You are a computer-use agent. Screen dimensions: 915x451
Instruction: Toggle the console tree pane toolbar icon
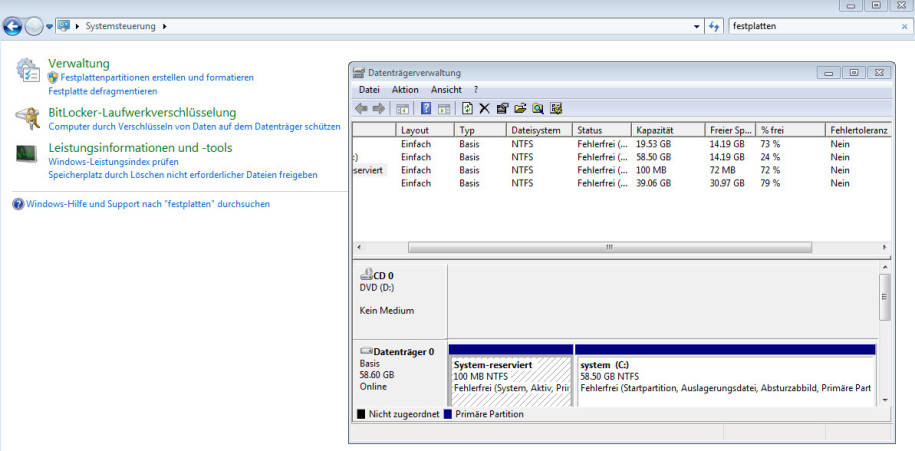pos(403,109)
